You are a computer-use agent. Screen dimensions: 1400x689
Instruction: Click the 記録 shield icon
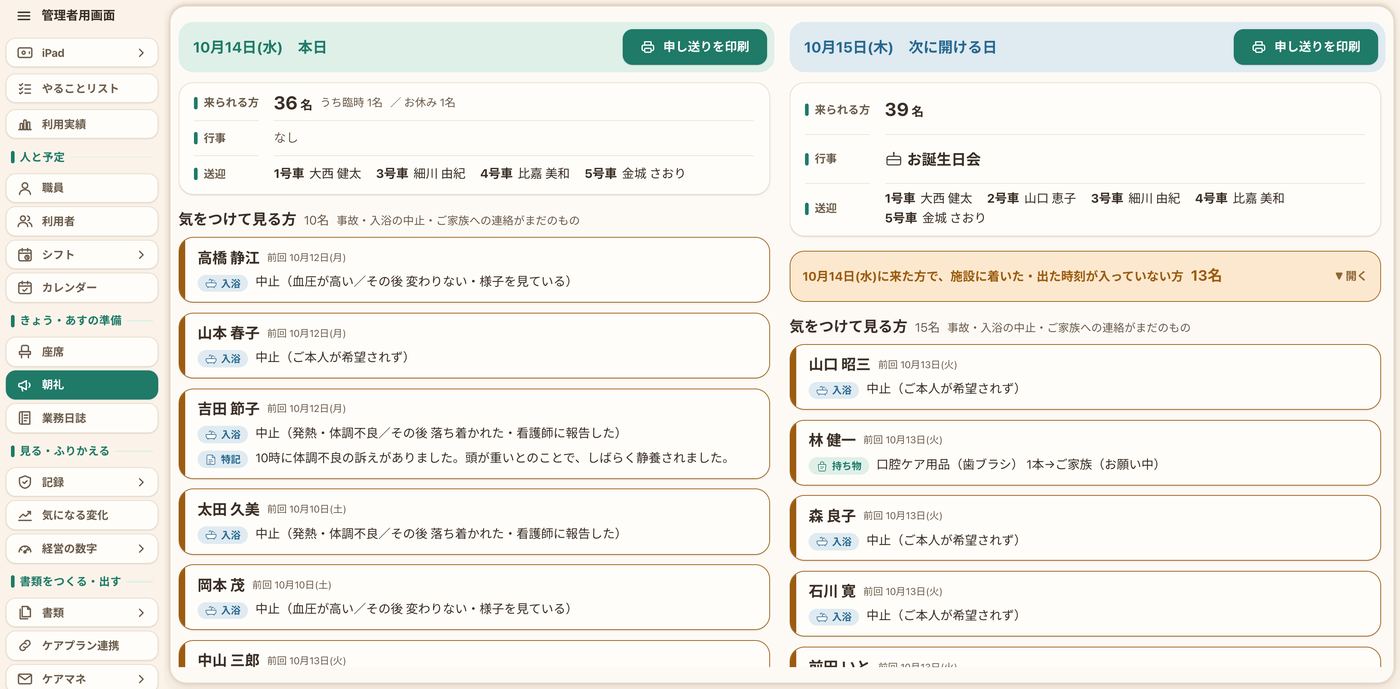(25, 482)
